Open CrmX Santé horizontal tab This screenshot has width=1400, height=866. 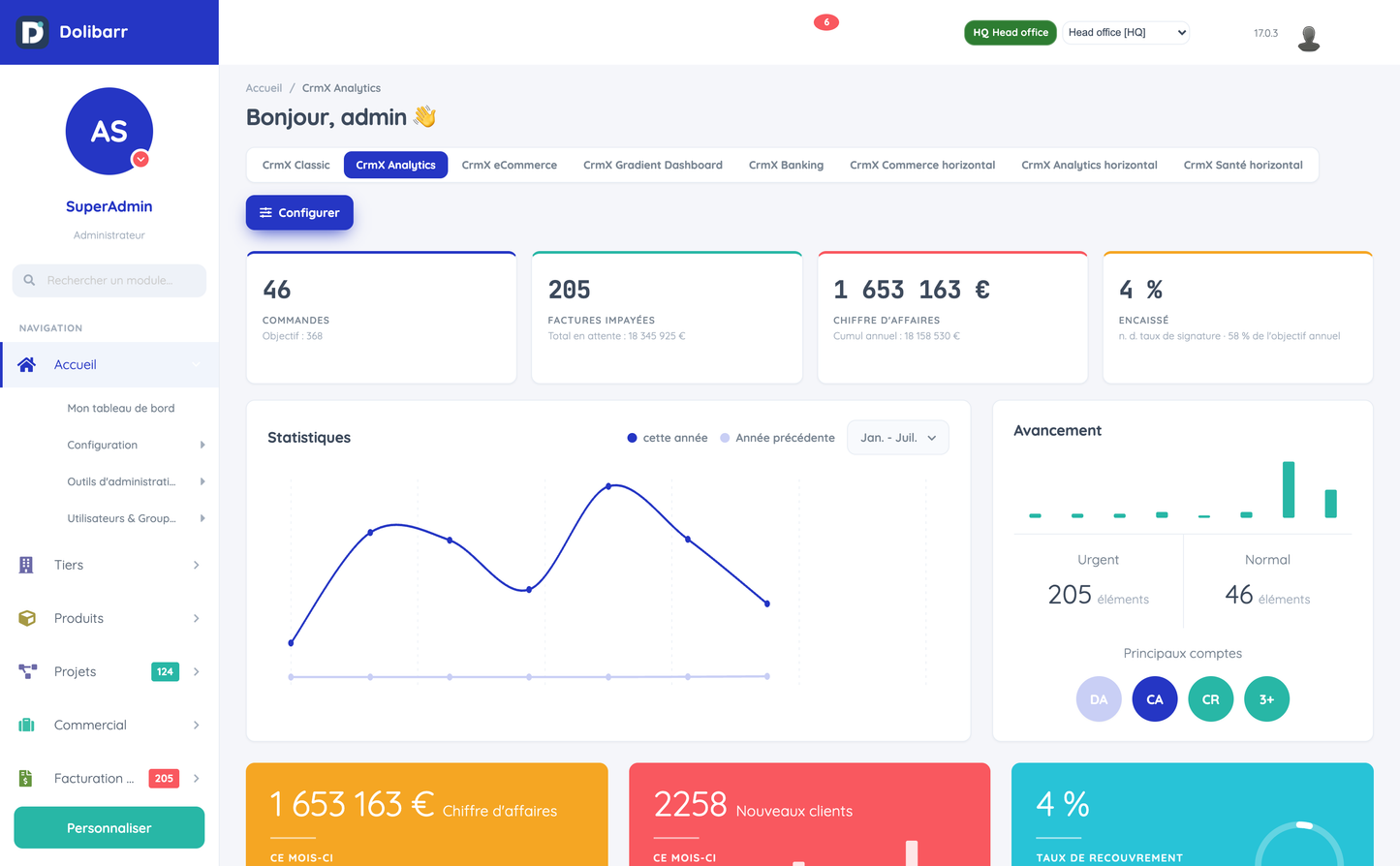[x=1243, y=165]
